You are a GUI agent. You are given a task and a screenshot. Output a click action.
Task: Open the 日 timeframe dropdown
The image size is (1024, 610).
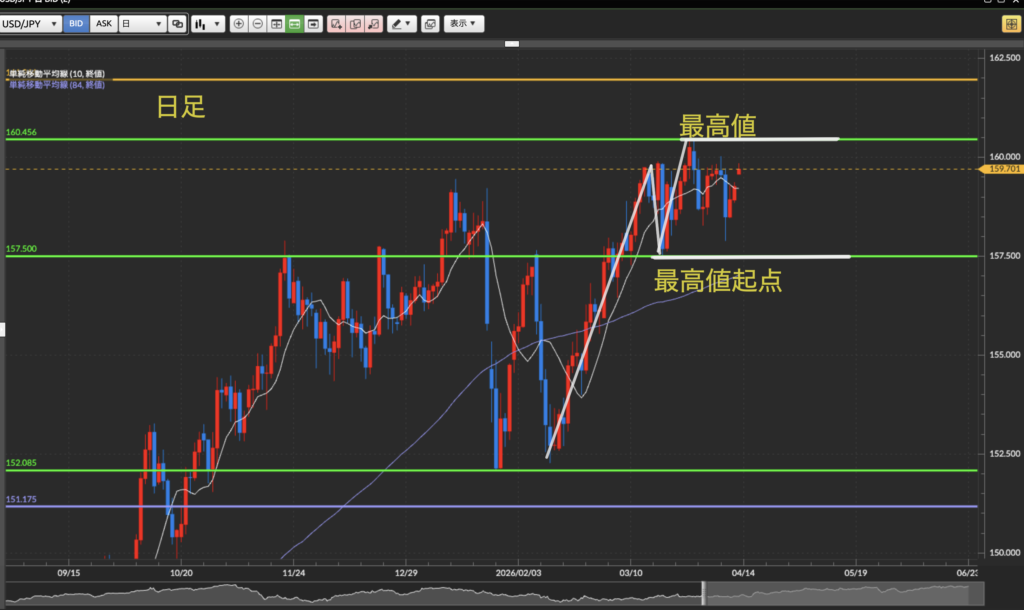click(141, 23)
